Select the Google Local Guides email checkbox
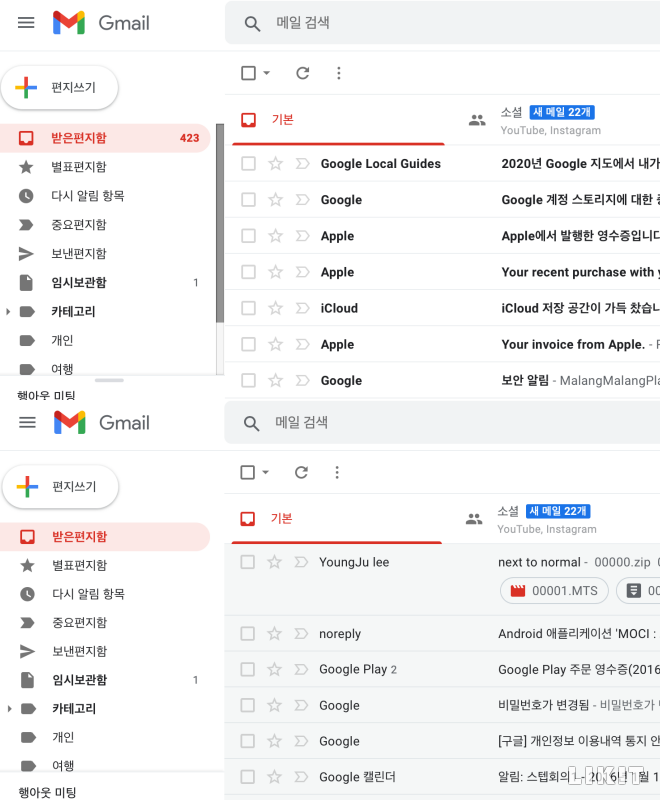Image resolution: width=660 pixels, height=800 pixels. (x=248, y=163)
